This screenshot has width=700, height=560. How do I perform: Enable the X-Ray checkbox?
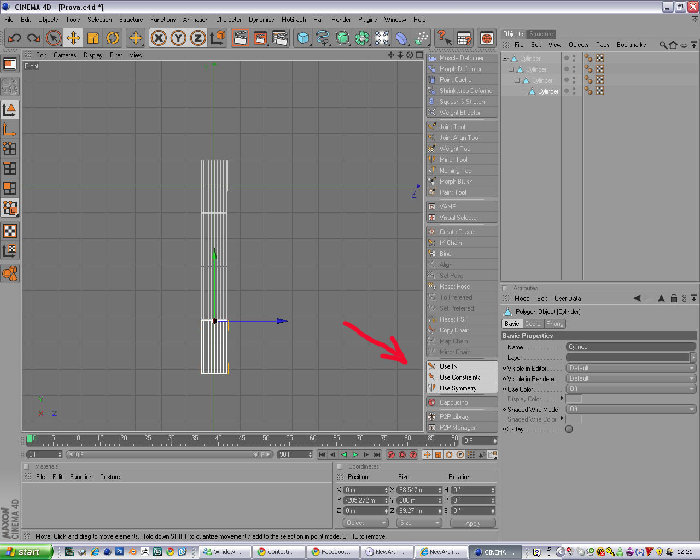coord(569,429)
